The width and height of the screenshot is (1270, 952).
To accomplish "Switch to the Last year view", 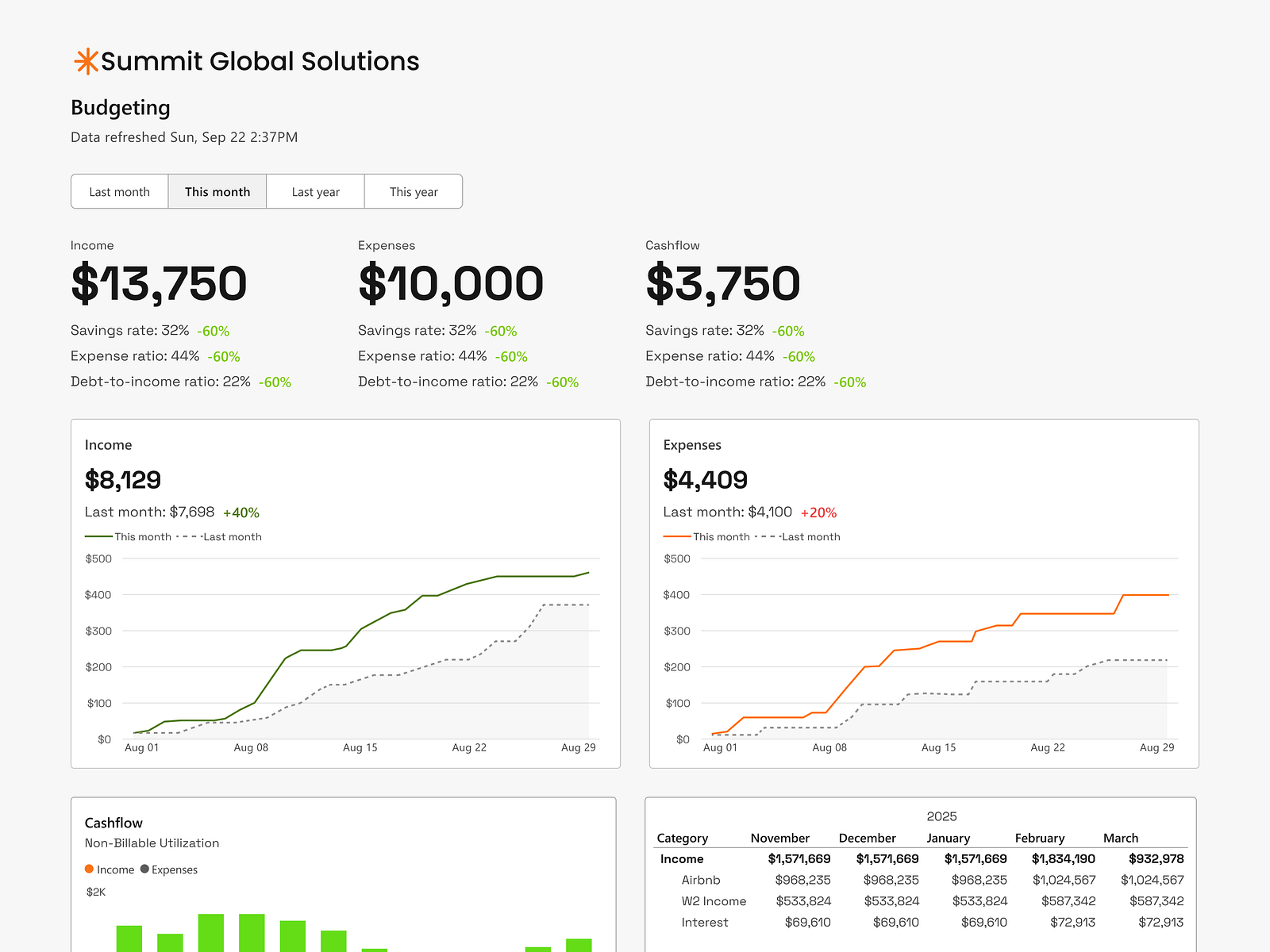I will pos(315,191).
